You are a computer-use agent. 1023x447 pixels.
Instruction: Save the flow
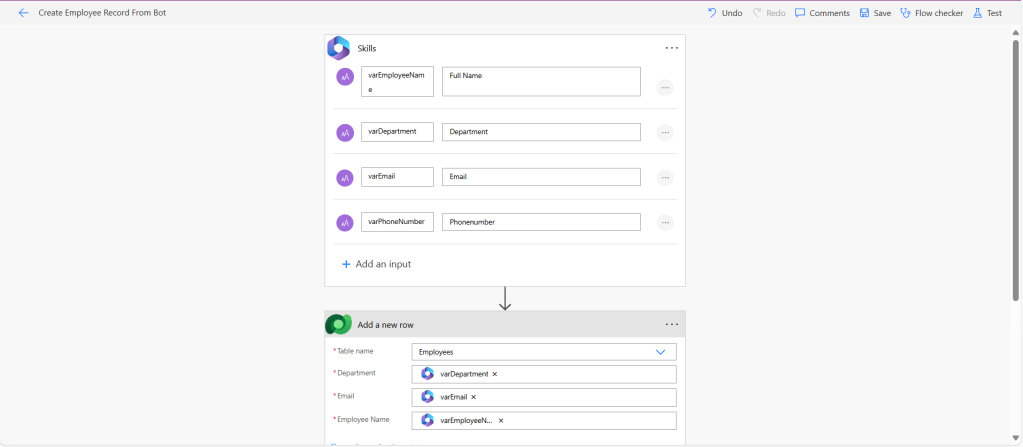click(x=875, y=13)
